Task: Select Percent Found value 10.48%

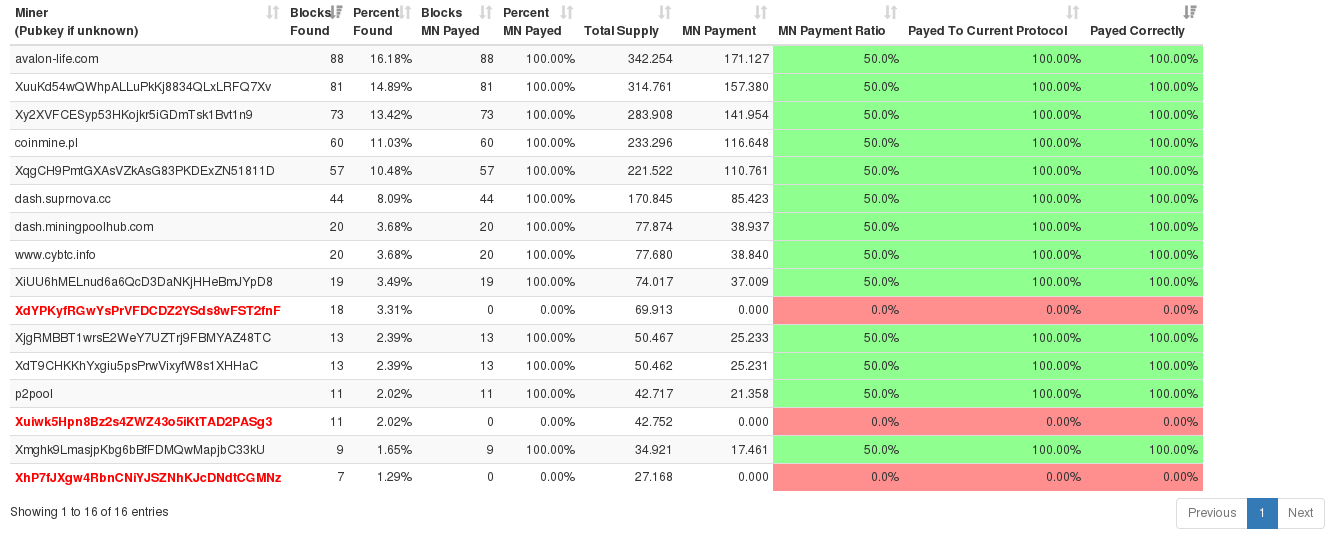Action: [391, 171]
